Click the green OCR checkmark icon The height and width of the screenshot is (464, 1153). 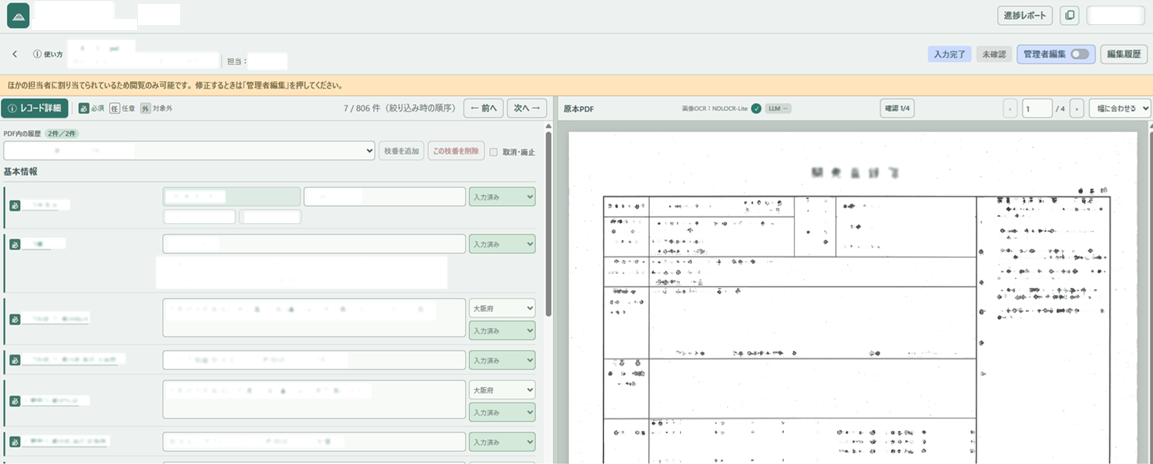(756, 109)
